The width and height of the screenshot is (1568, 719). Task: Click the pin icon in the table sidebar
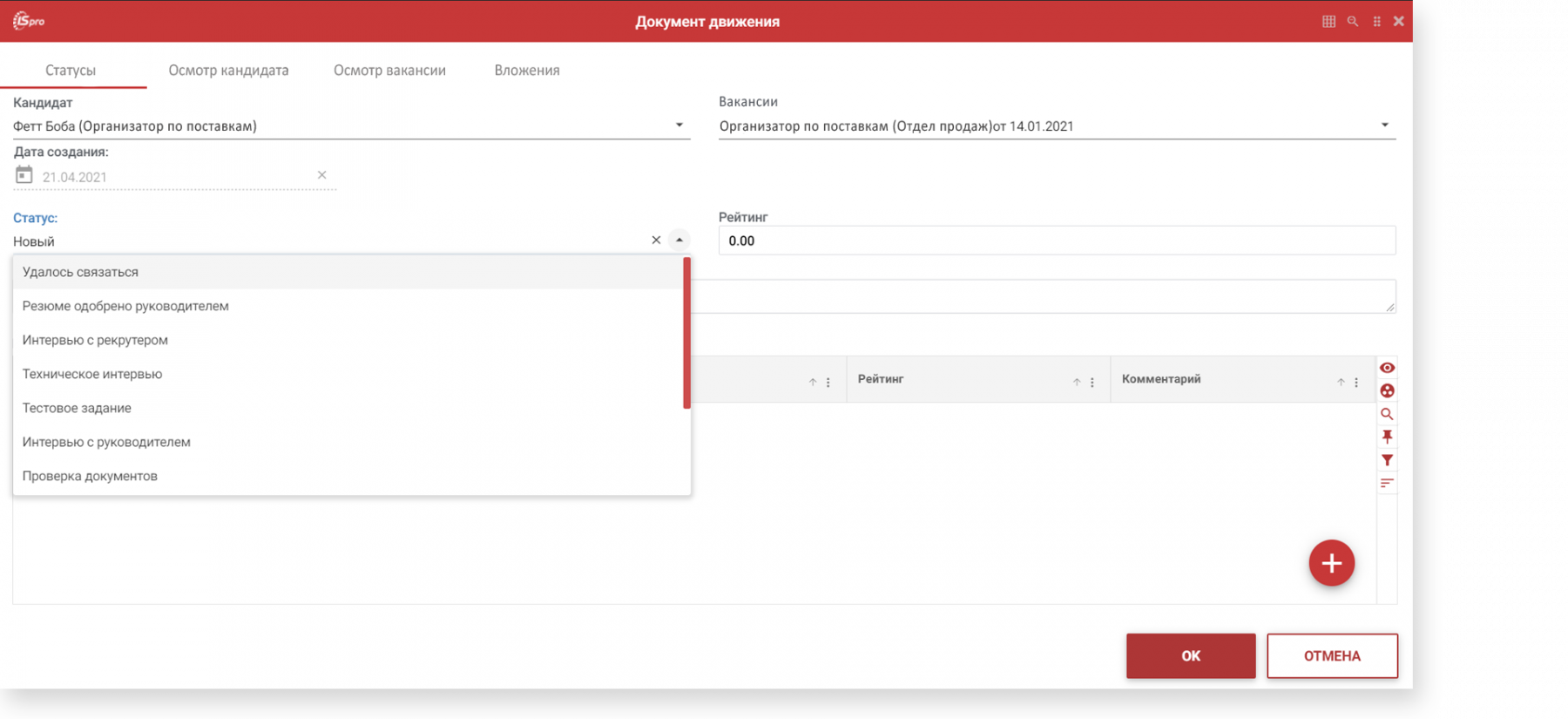[x=1387, y=437]
